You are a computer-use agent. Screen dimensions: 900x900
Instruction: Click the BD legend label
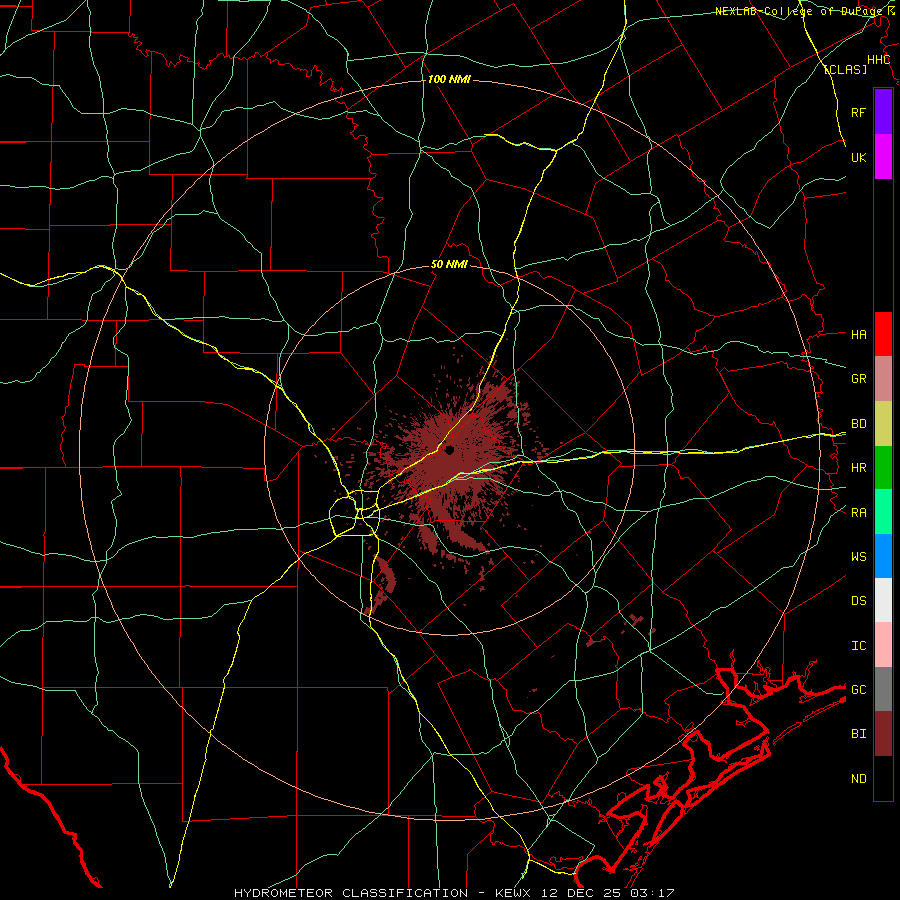pos(858,424)
